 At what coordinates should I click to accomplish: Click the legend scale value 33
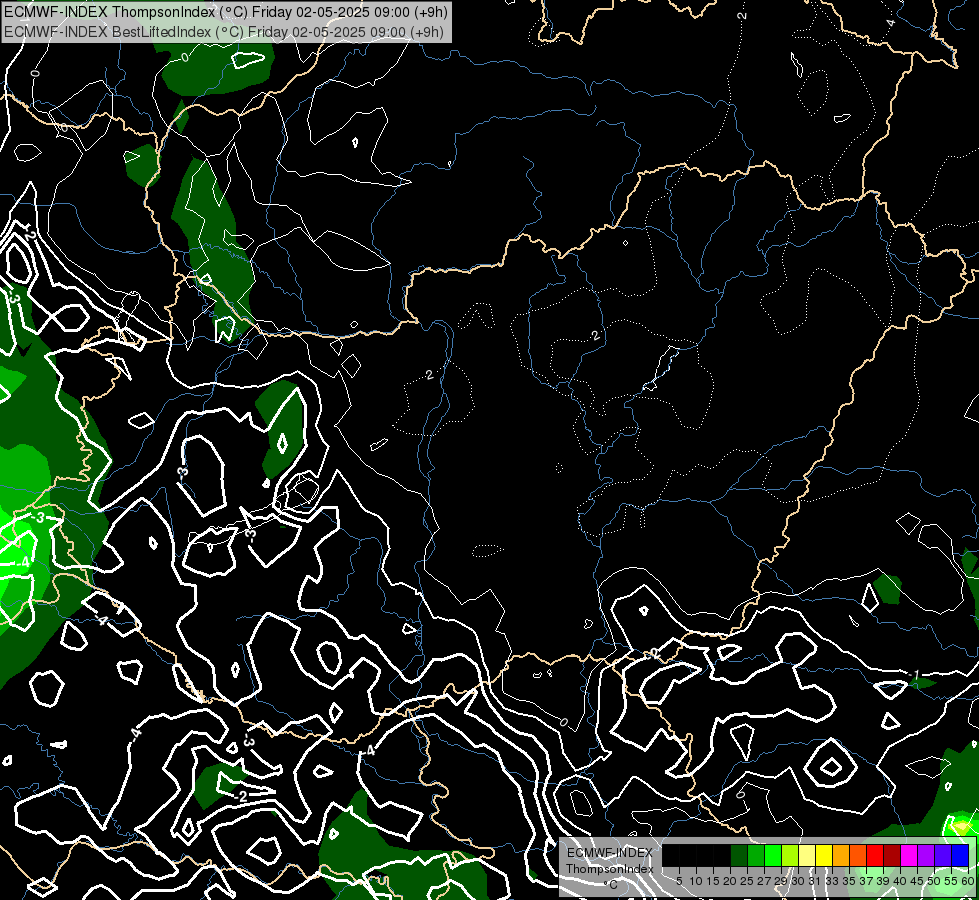point(832,881)
